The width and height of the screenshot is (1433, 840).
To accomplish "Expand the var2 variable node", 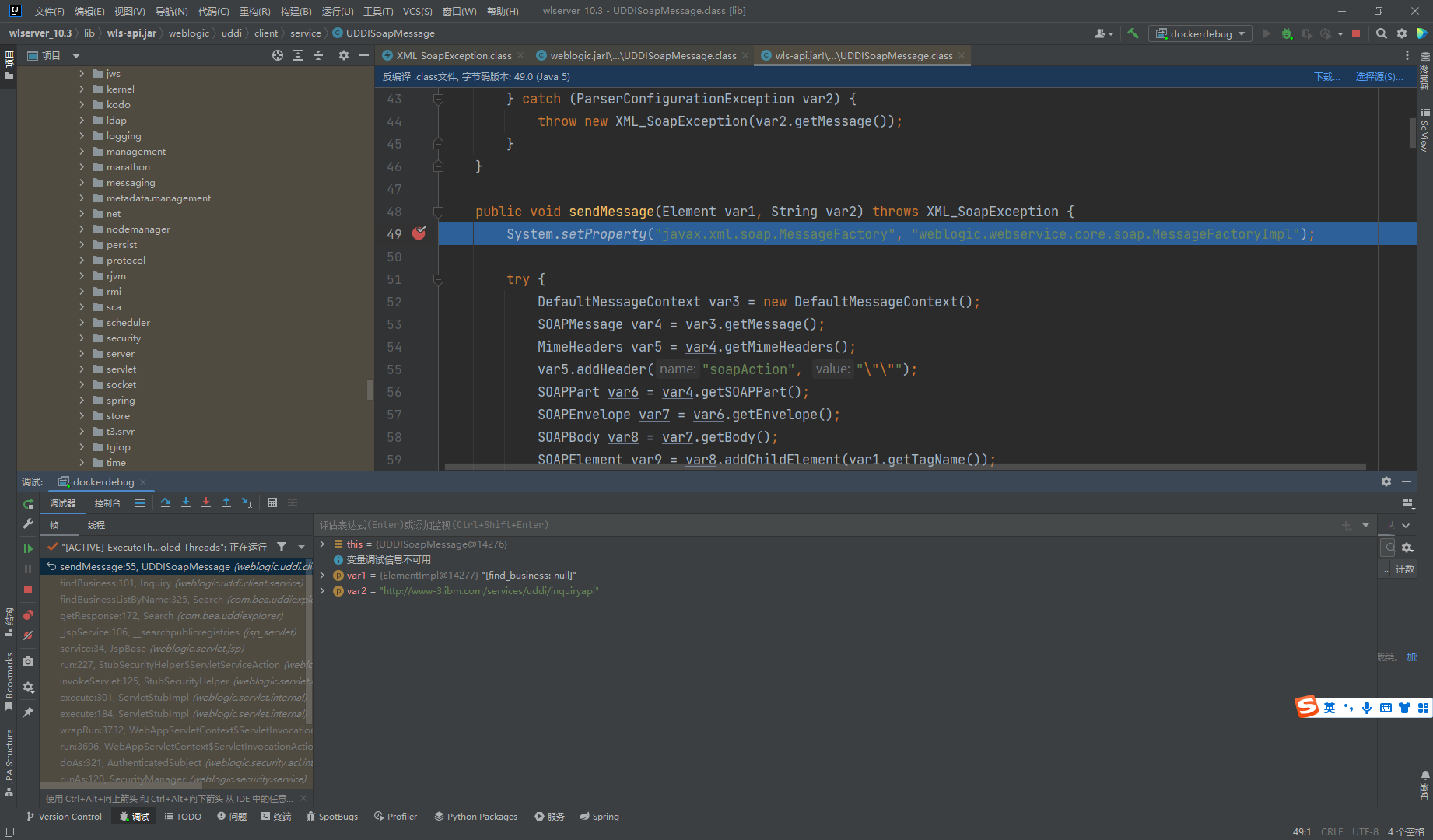I will pyautogui.click(x=322, y=590).
